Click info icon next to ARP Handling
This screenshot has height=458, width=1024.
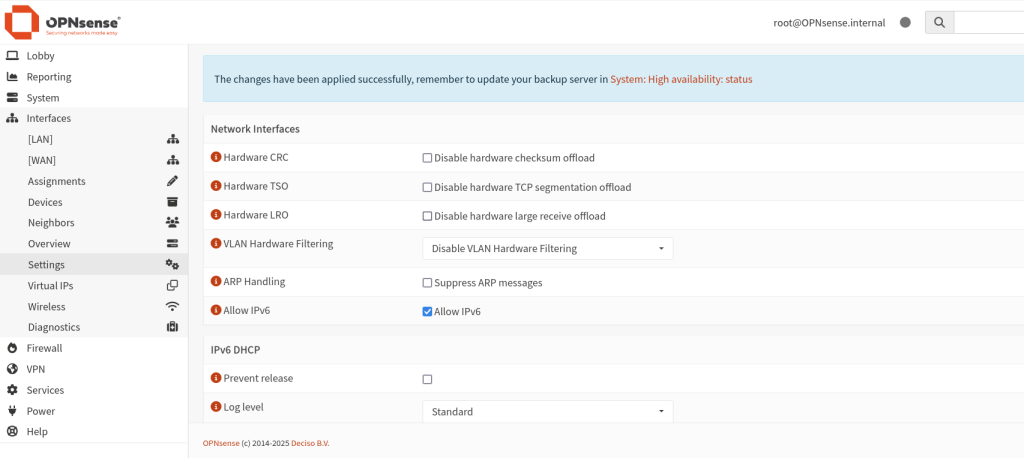coord(215,282)
